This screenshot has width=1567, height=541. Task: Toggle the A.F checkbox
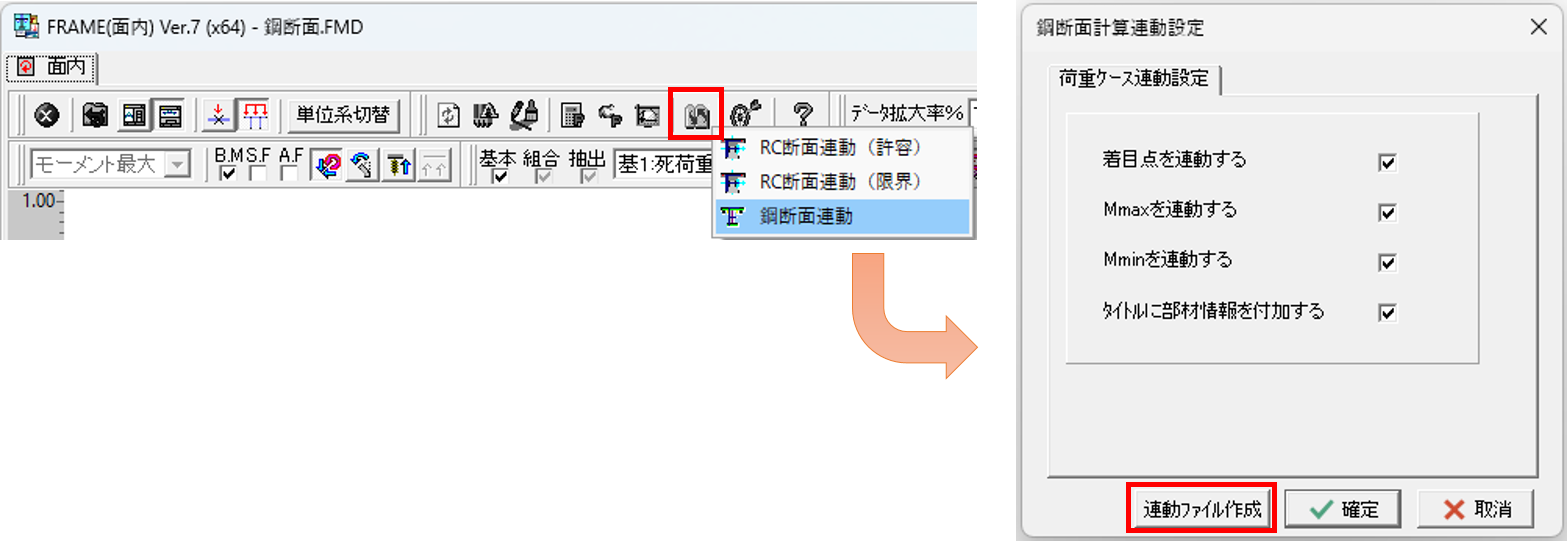click(289, 174)
